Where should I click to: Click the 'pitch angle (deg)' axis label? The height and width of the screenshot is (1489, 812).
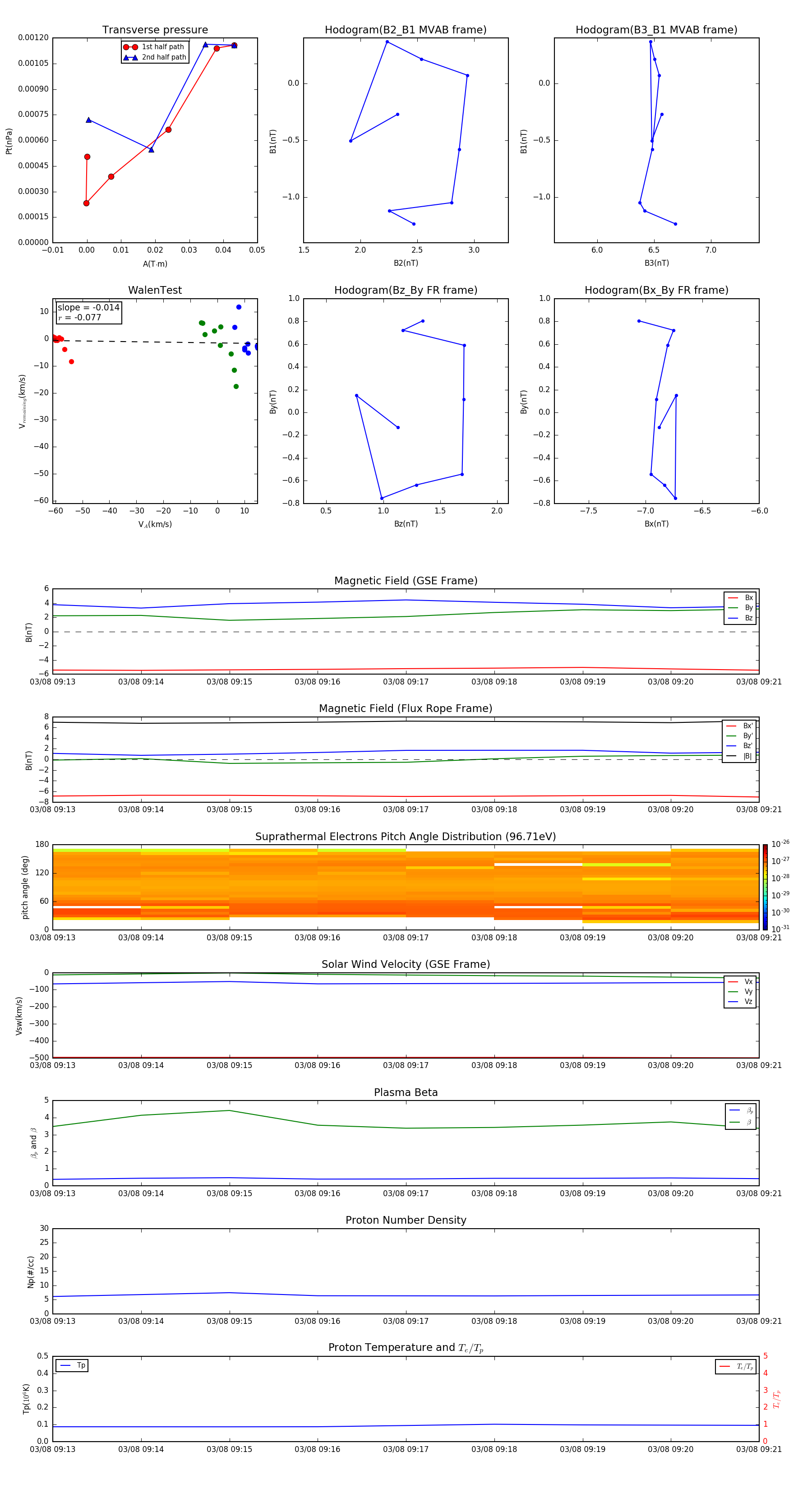[25, 887]
